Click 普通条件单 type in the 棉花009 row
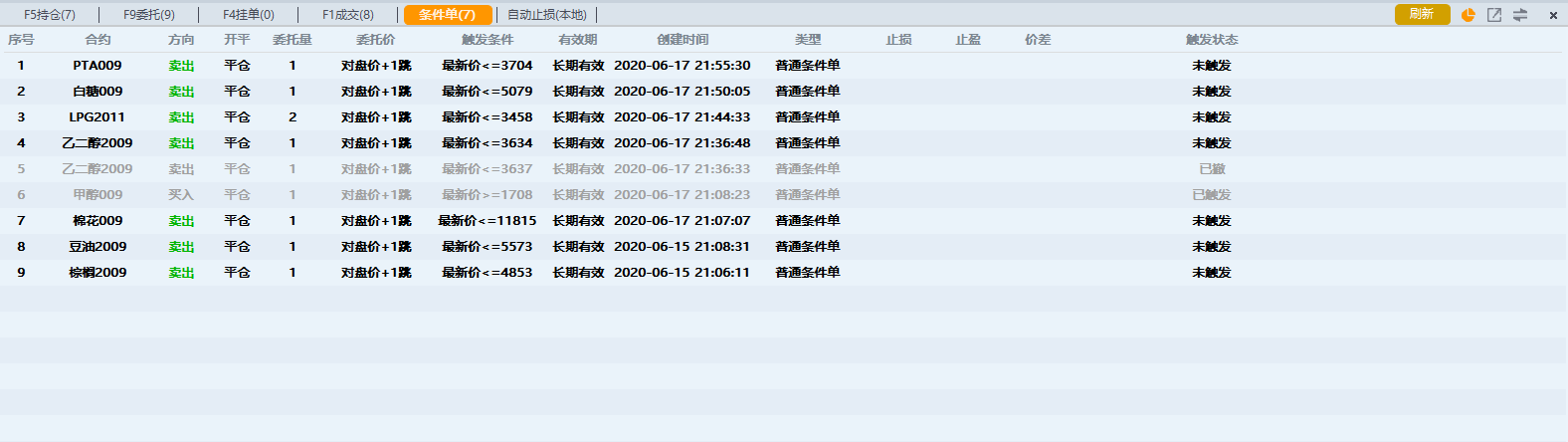 (808, 221)
